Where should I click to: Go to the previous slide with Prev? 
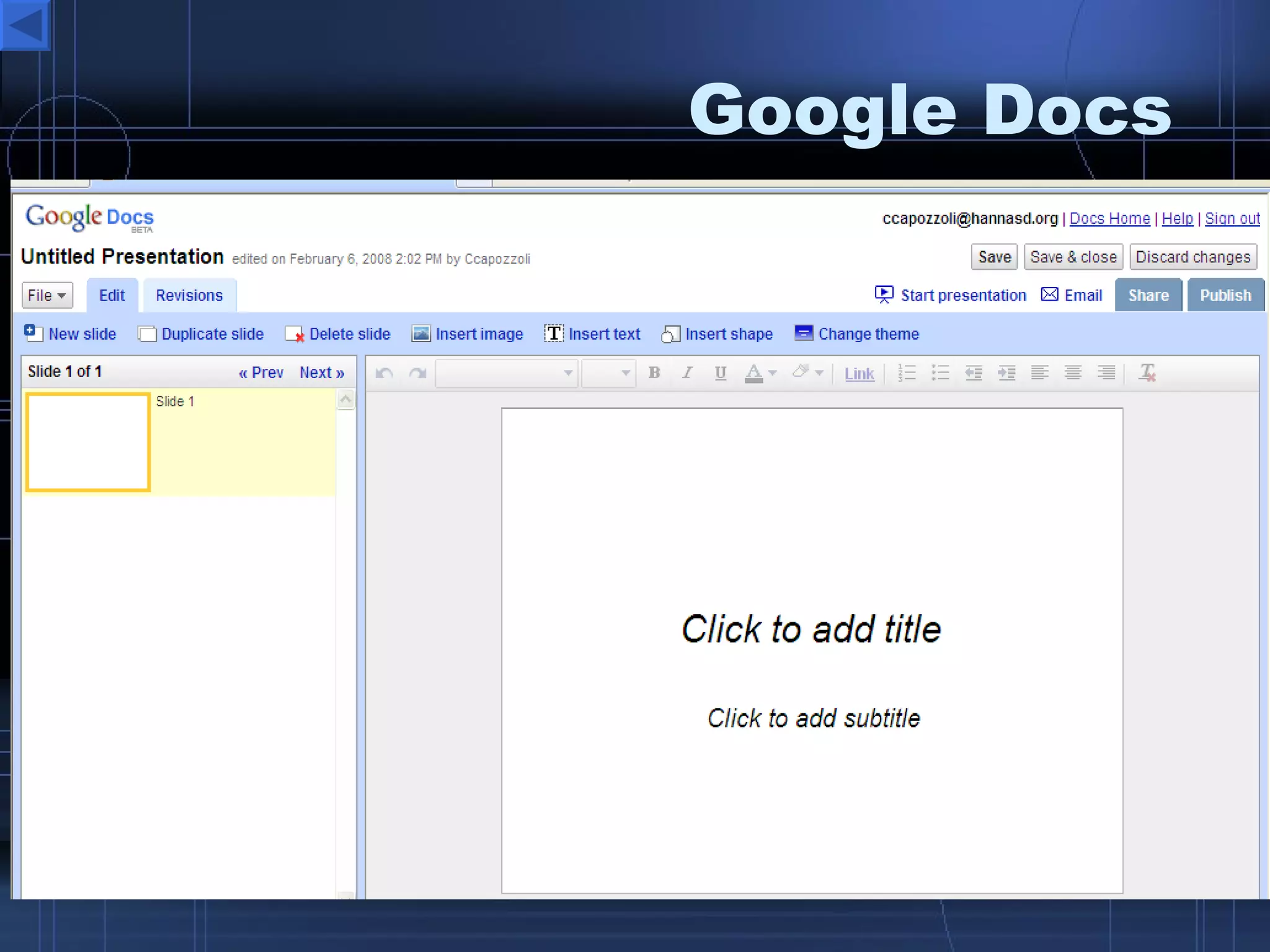click(261, 372)
